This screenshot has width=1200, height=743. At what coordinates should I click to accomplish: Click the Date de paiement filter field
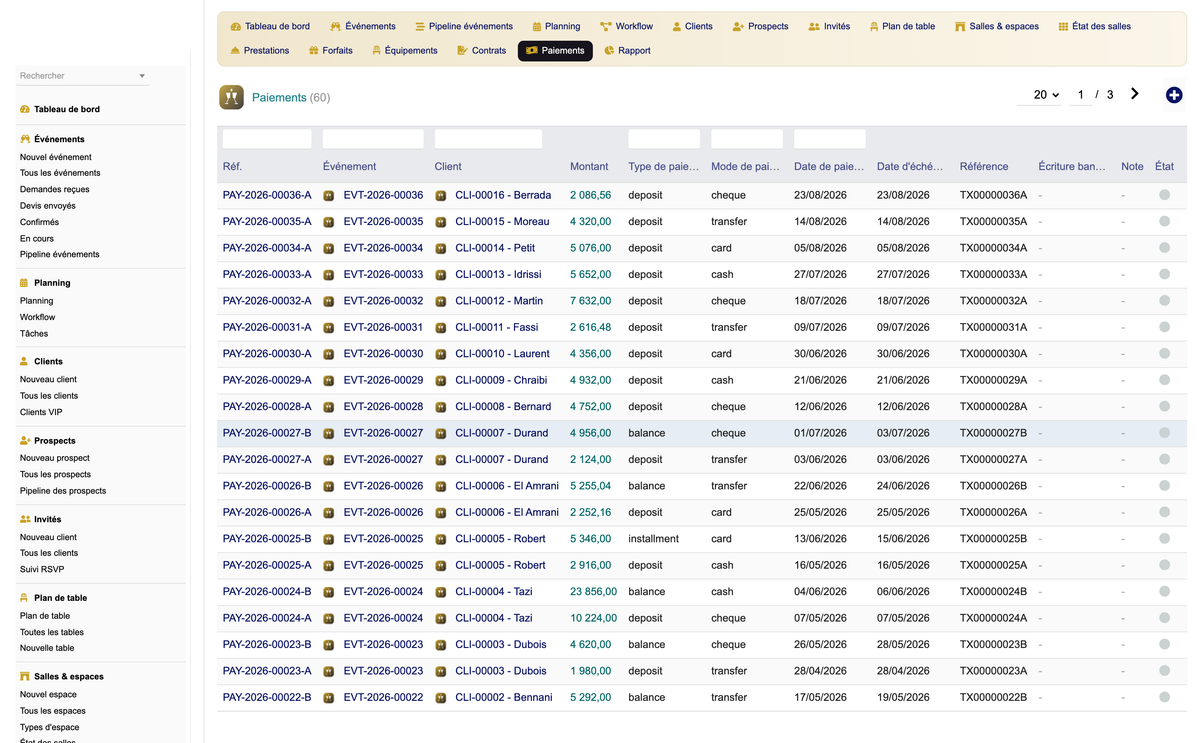[x=830, y=139]
